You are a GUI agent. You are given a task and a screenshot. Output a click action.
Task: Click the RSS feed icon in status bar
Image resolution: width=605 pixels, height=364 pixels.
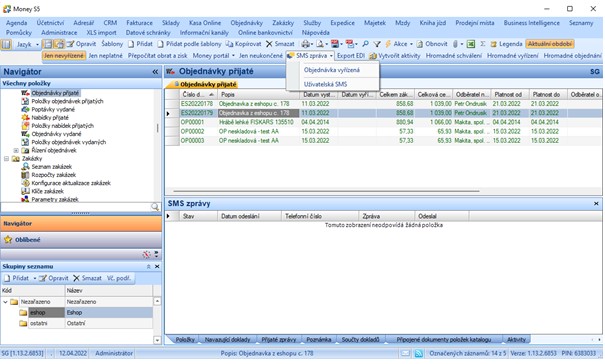[419, 354]
